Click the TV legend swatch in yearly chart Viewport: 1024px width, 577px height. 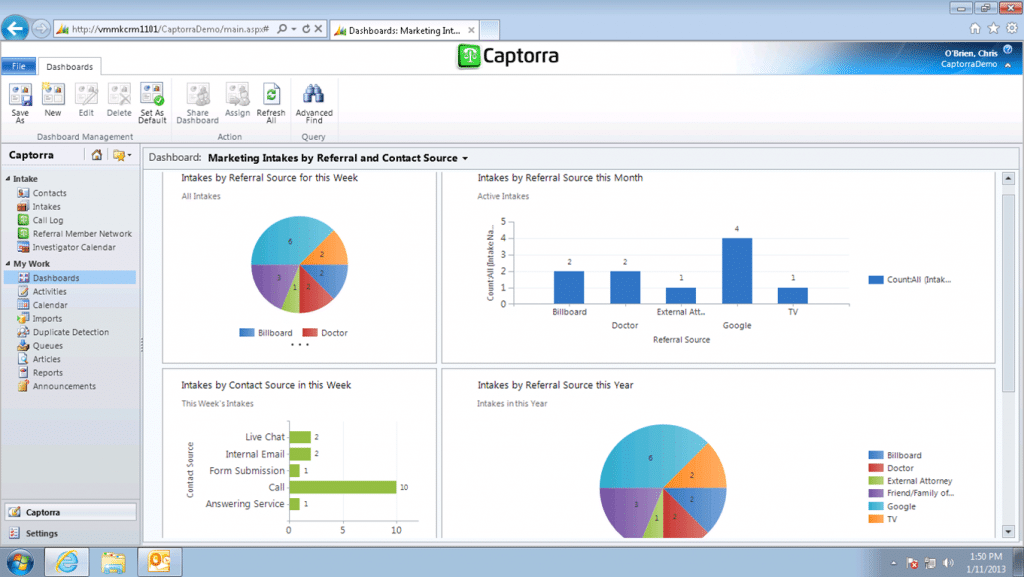click(x=876, y=520)
